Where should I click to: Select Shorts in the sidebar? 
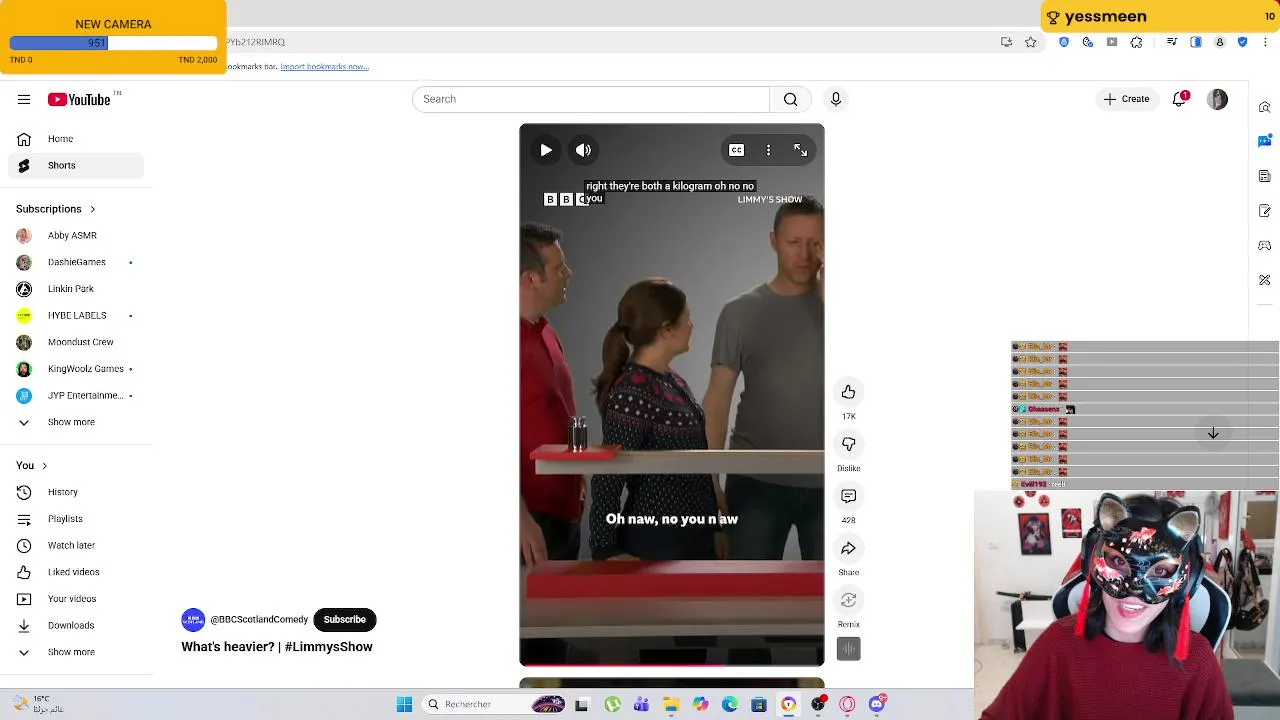pyautogui.click(x=76, y=165)
